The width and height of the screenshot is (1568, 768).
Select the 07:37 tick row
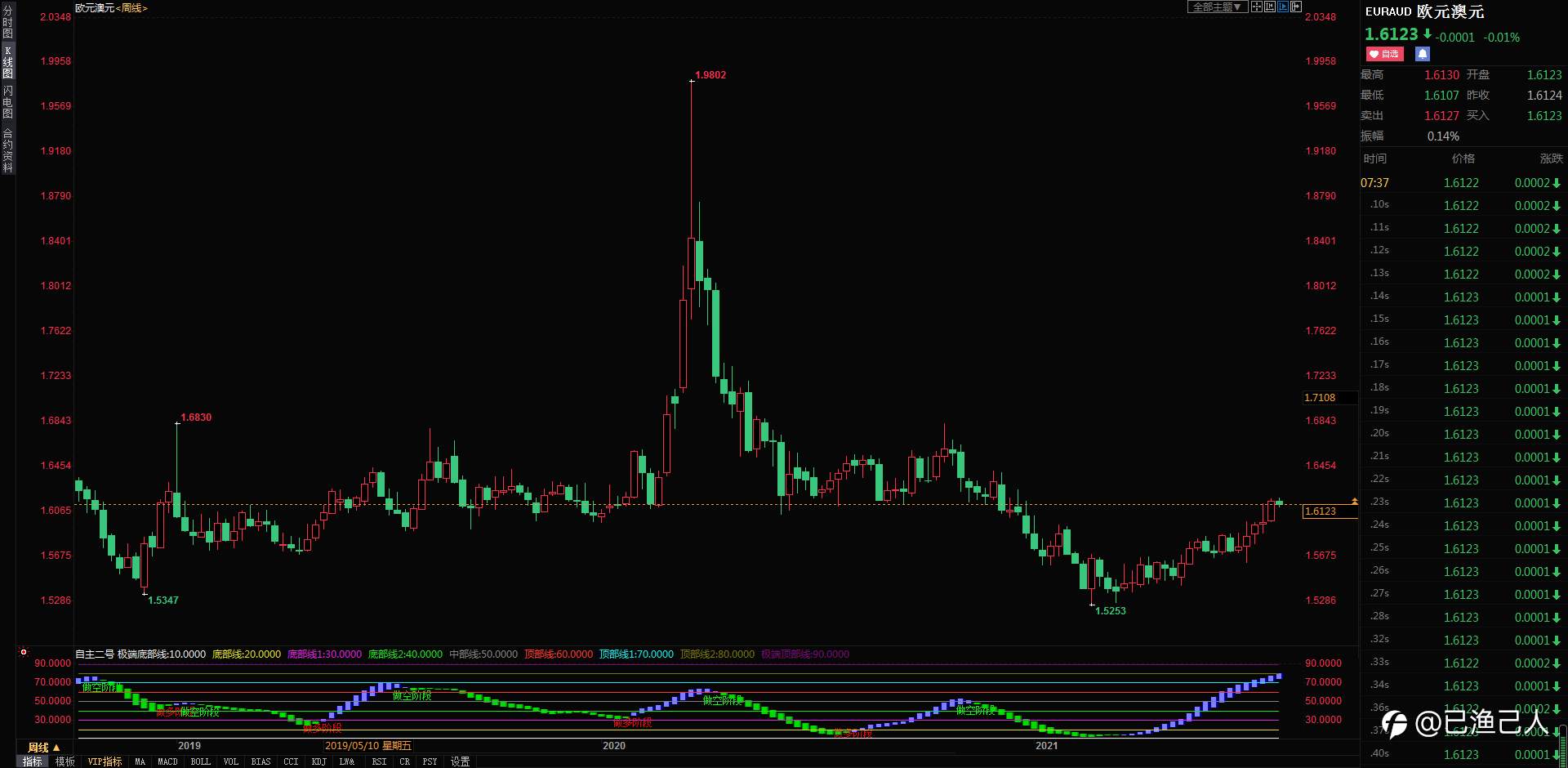point(1462,183)
